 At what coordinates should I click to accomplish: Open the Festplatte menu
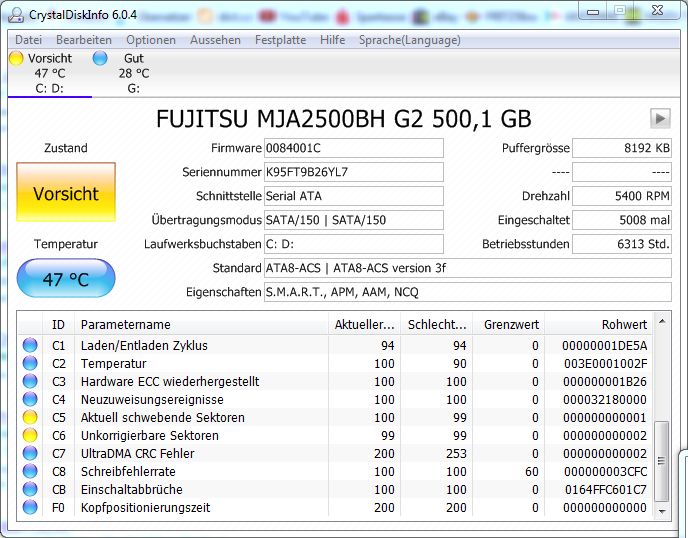pos(280,40)
